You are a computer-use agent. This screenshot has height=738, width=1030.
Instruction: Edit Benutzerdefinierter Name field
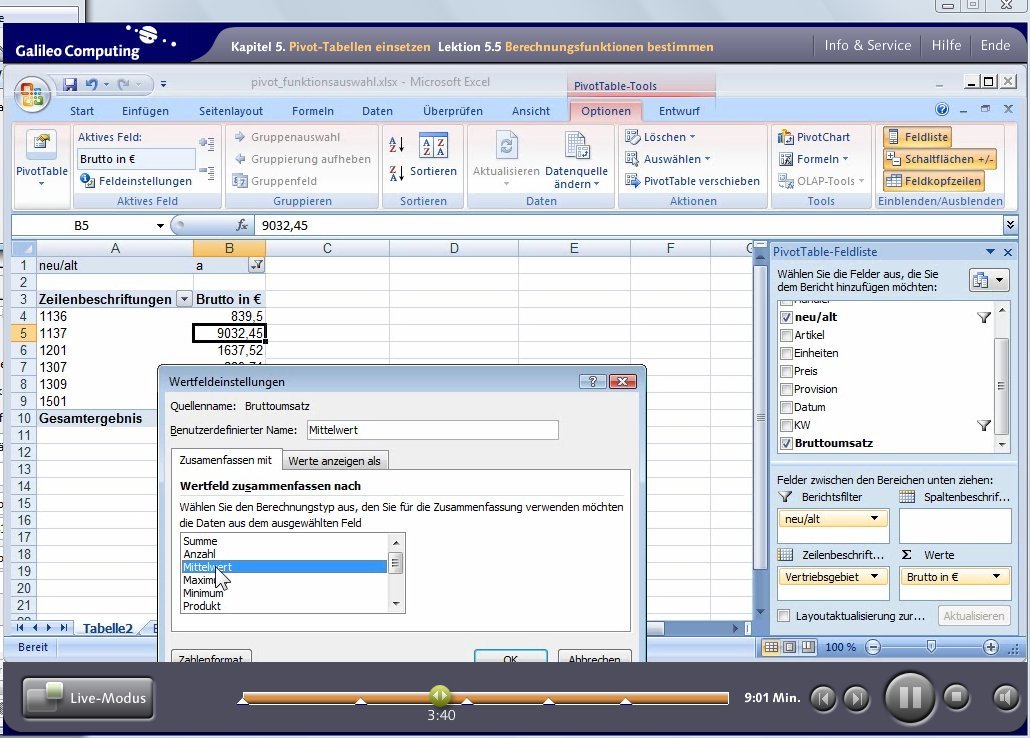click(x=433, y=430)
